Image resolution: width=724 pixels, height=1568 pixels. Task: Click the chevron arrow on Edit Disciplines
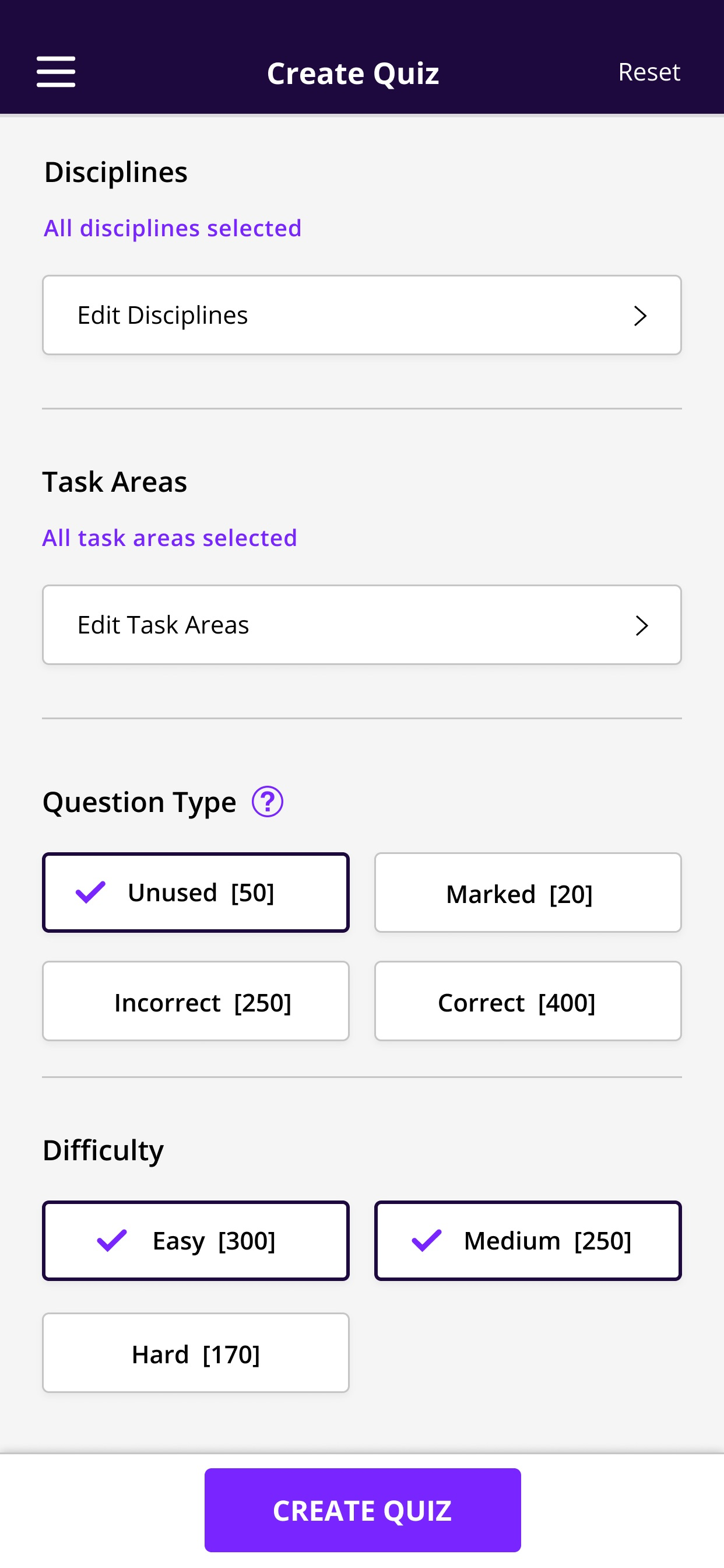(640, 316)
